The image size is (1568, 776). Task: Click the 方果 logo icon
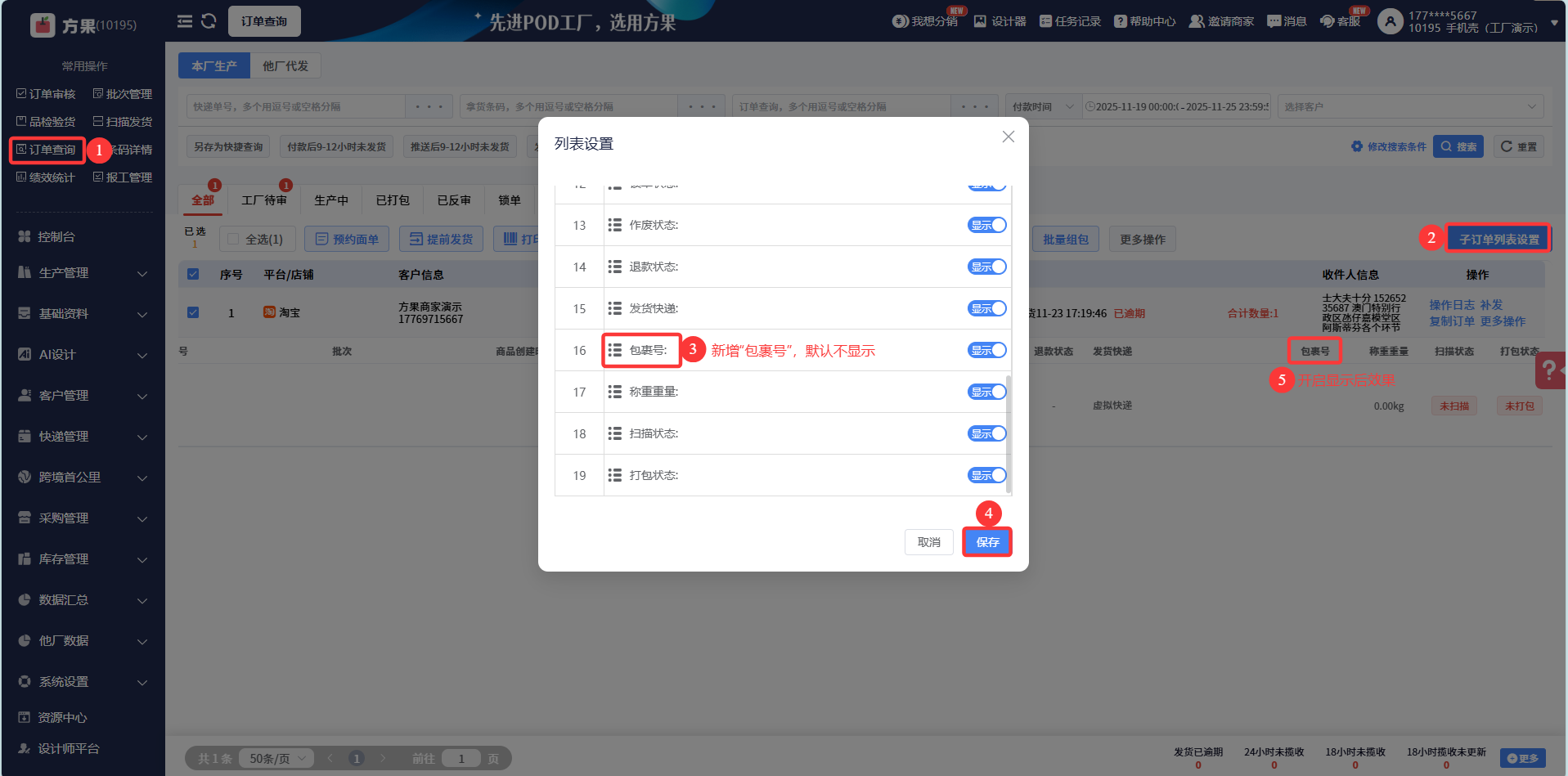click(43, 25)
